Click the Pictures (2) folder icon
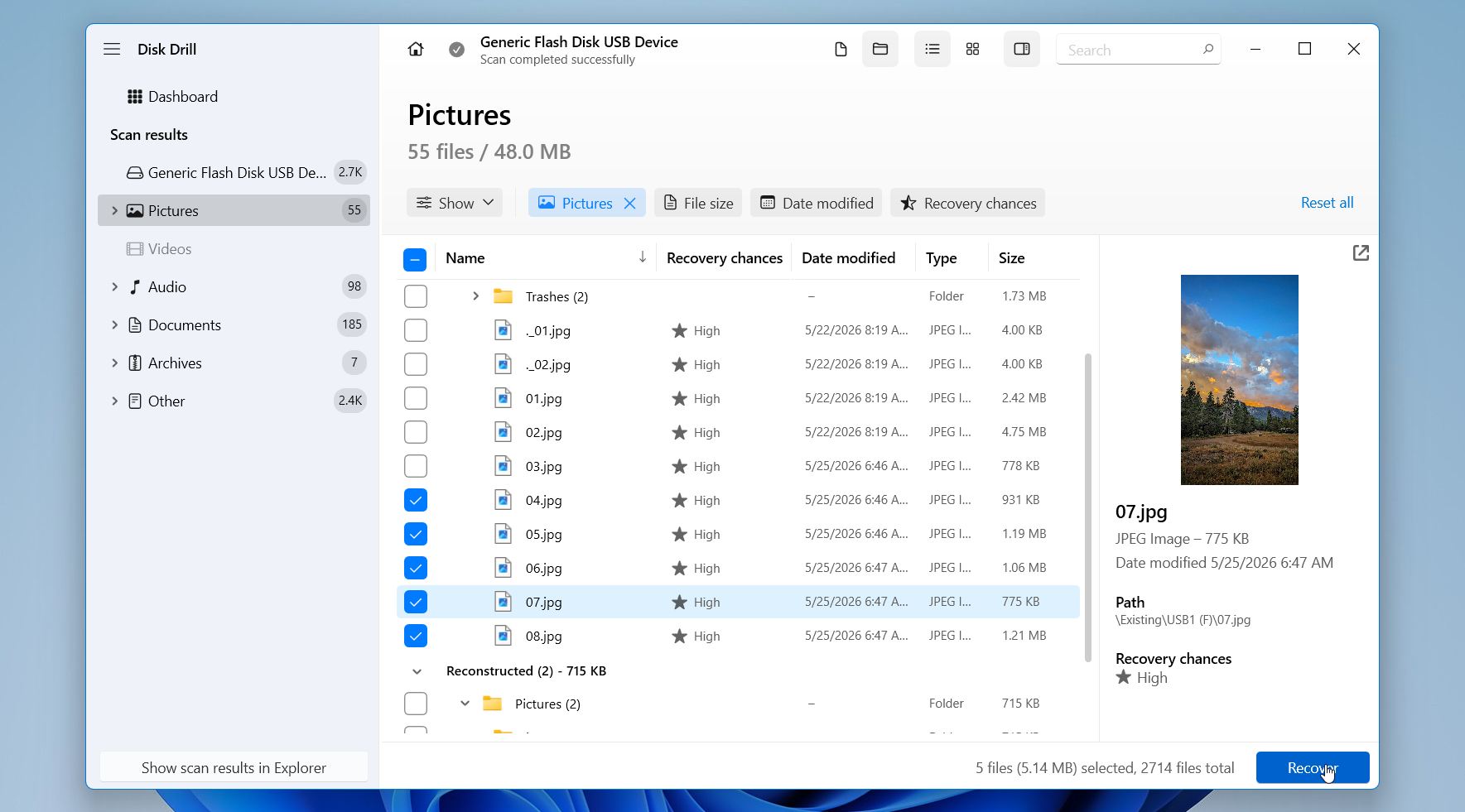This screenshot has width=1465, height=812. [493, 704]
